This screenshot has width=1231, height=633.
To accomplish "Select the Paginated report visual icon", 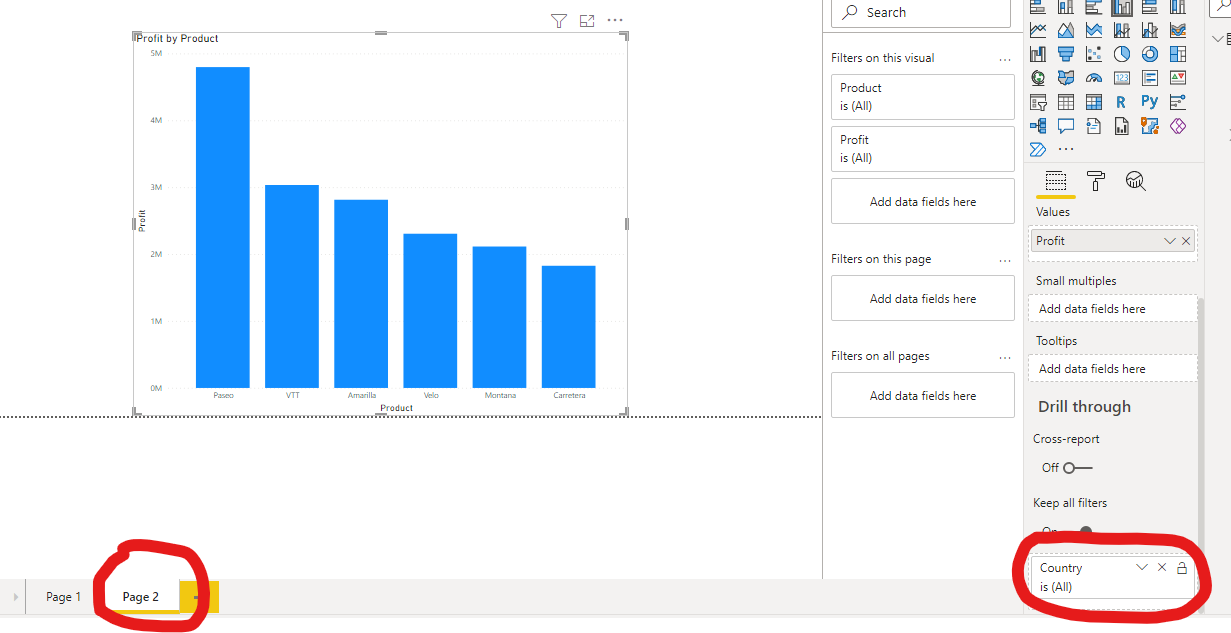I will coord(1122,126).
